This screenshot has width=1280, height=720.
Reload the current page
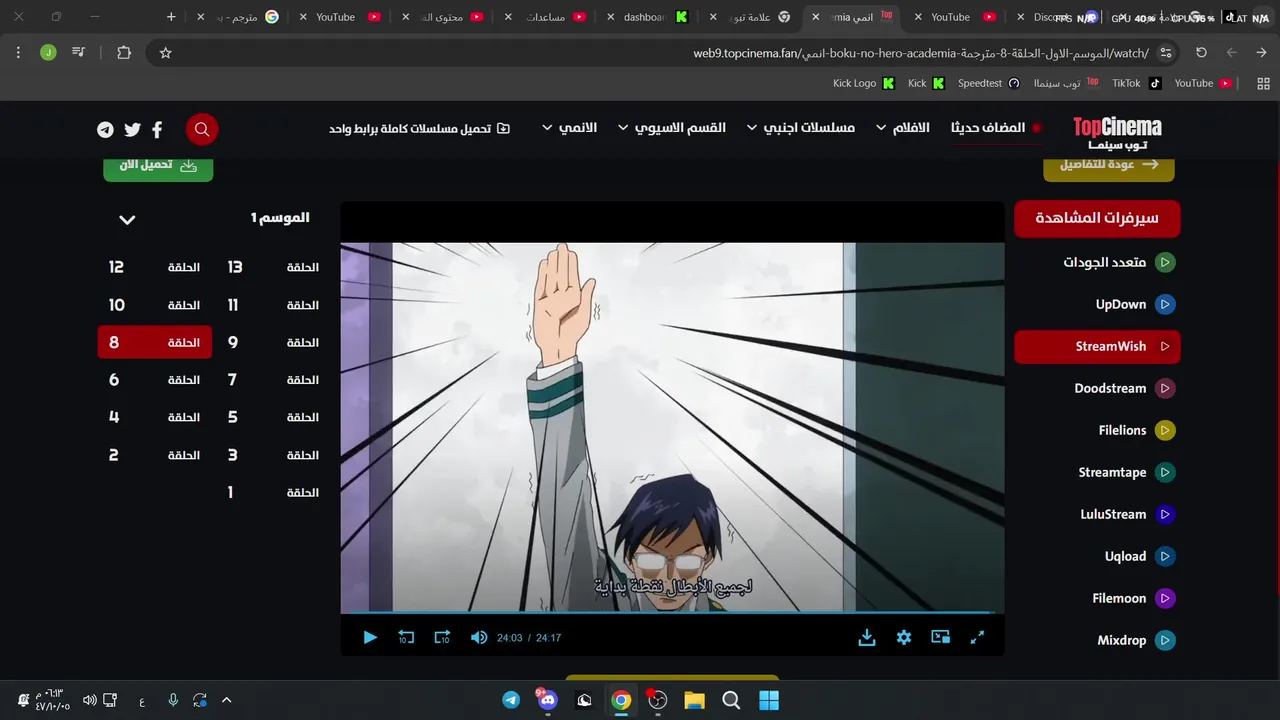(x=1202, y=53)
